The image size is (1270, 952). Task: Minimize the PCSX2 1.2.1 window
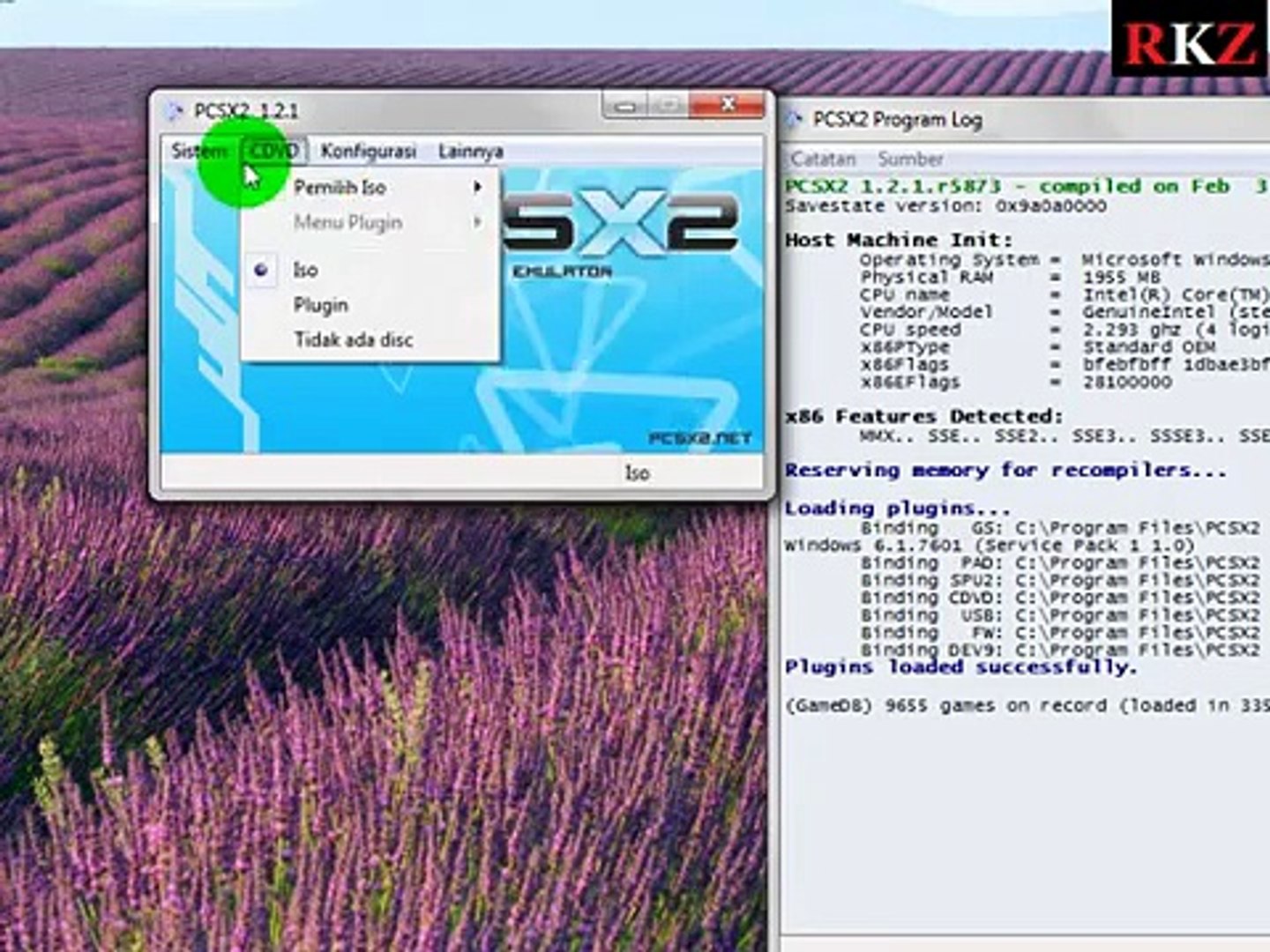click(x=625, y=106)
